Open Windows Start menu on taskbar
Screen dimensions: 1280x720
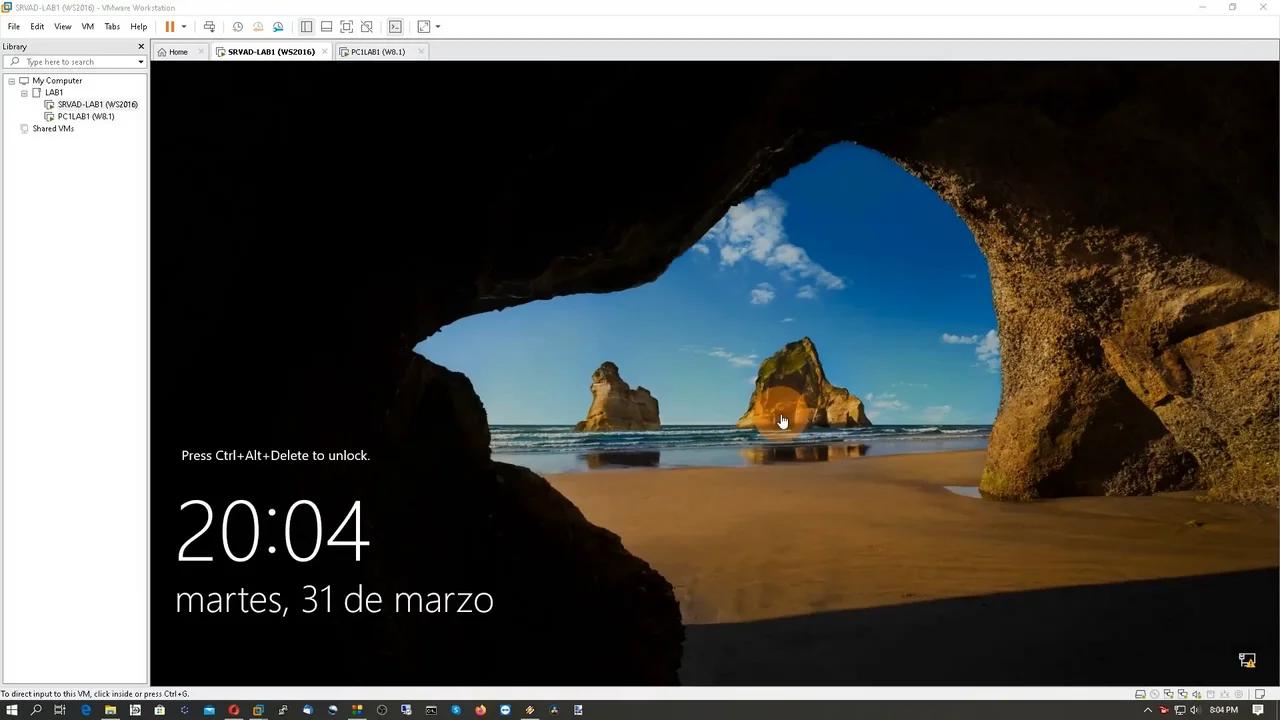click(x=12, y=710)
